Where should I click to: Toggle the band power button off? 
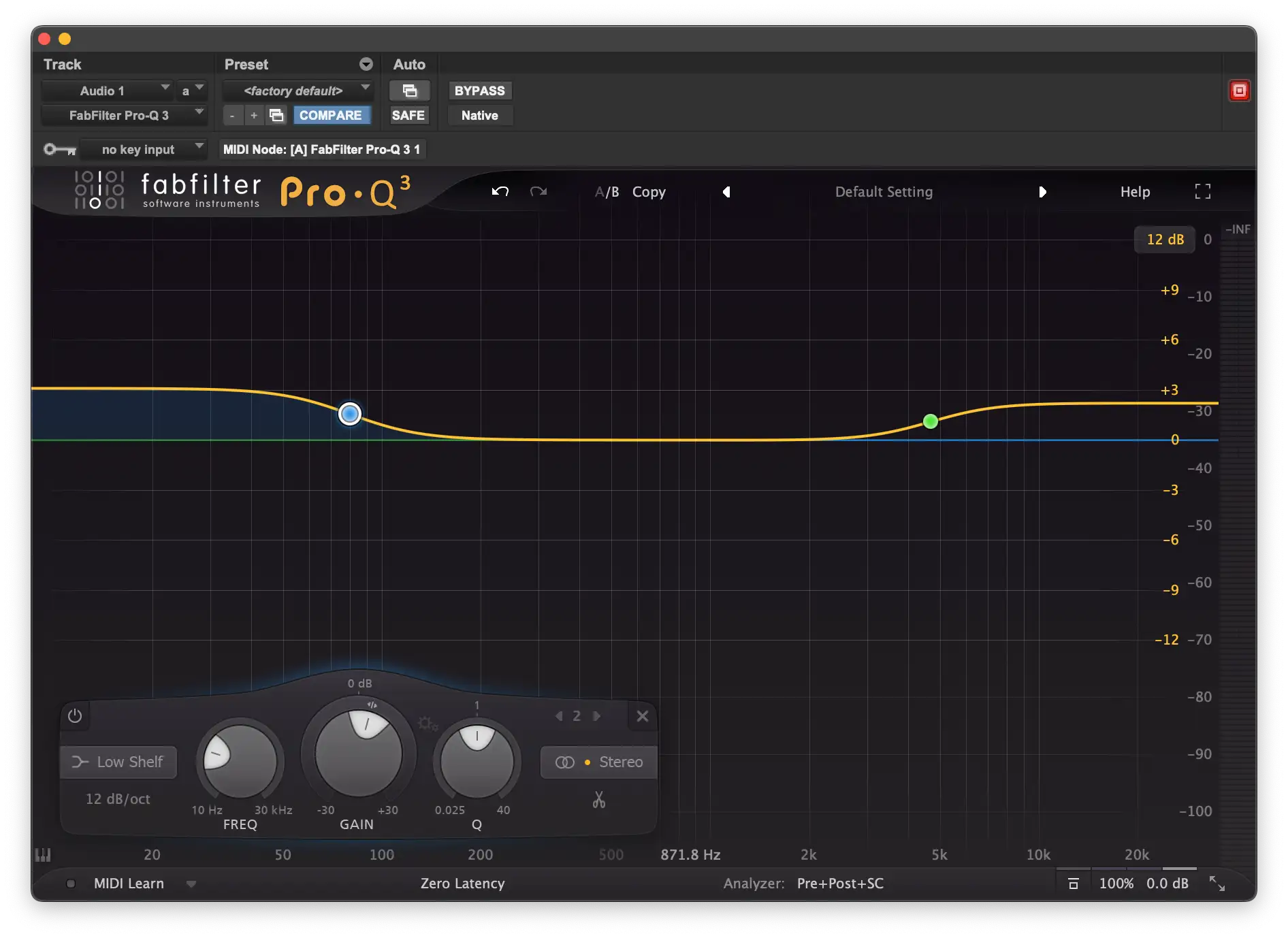pyautogui.click(x=75, y=716)
